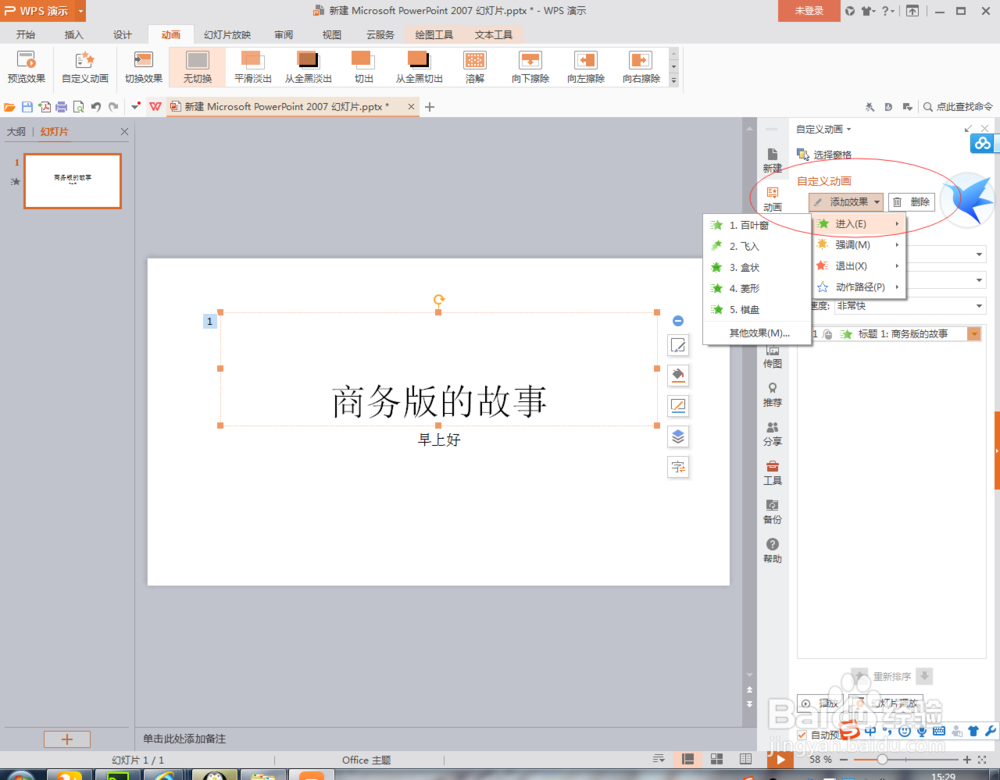Enable the 自动预览 (auto preview) checkbox

click(802, 733)
